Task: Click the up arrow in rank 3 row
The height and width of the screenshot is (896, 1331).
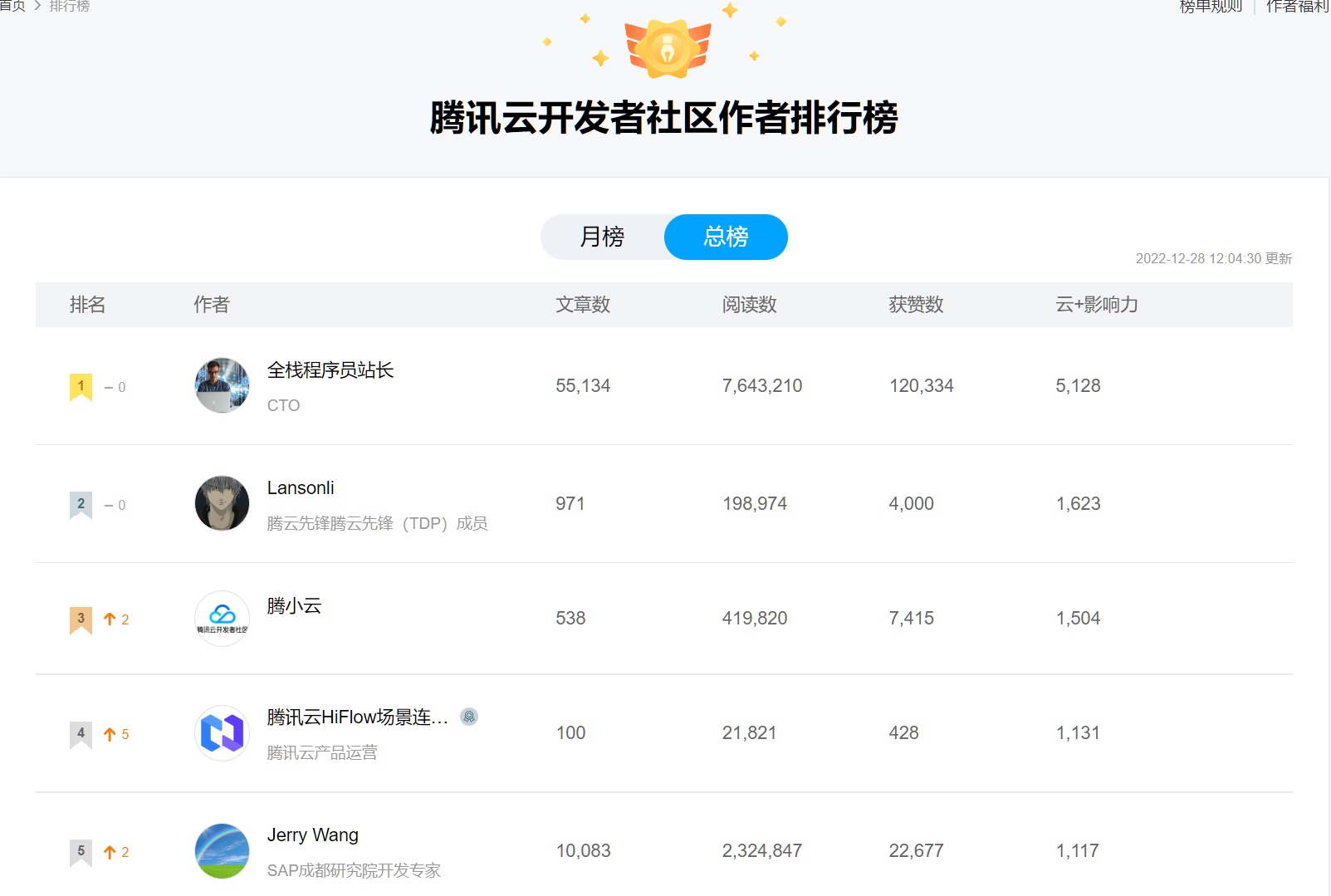Action: pyautogui.click(x=110, y=619)
